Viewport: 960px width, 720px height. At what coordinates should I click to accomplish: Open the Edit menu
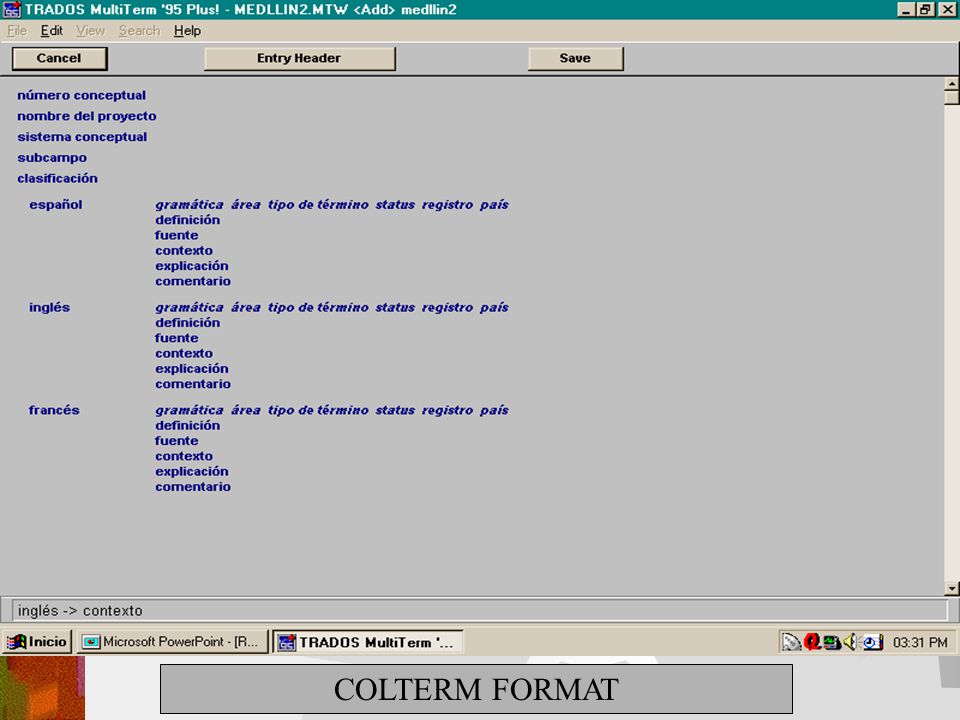pos(51,31)
